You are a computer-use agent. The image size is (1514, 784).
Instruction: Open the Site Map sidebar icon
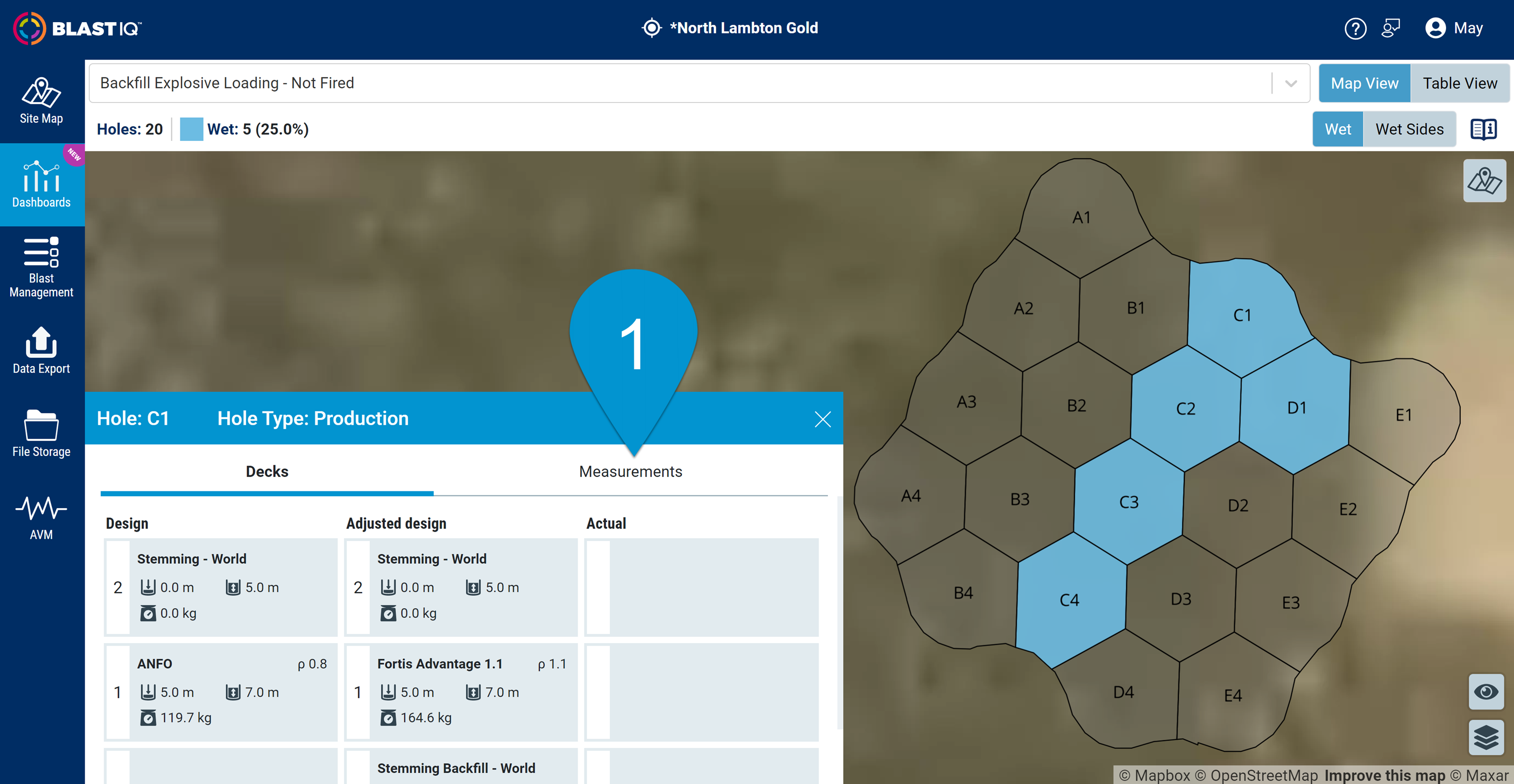[41, 101]
